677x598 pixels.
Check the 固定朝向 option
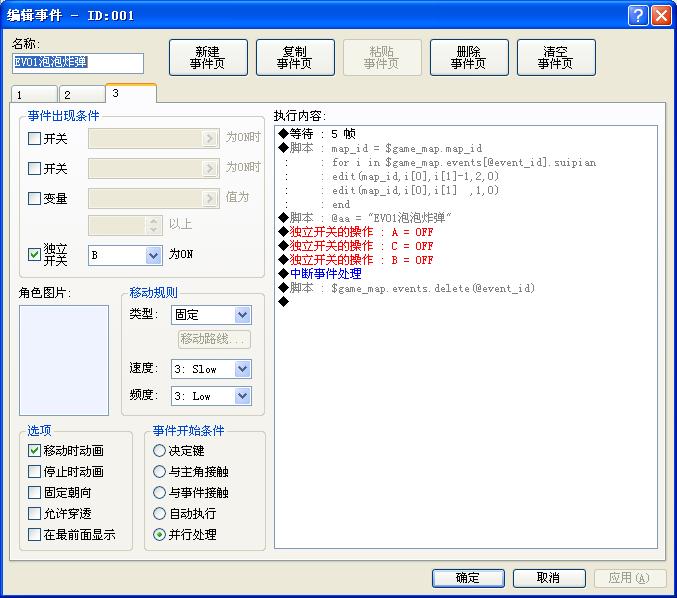pos(34,493)
